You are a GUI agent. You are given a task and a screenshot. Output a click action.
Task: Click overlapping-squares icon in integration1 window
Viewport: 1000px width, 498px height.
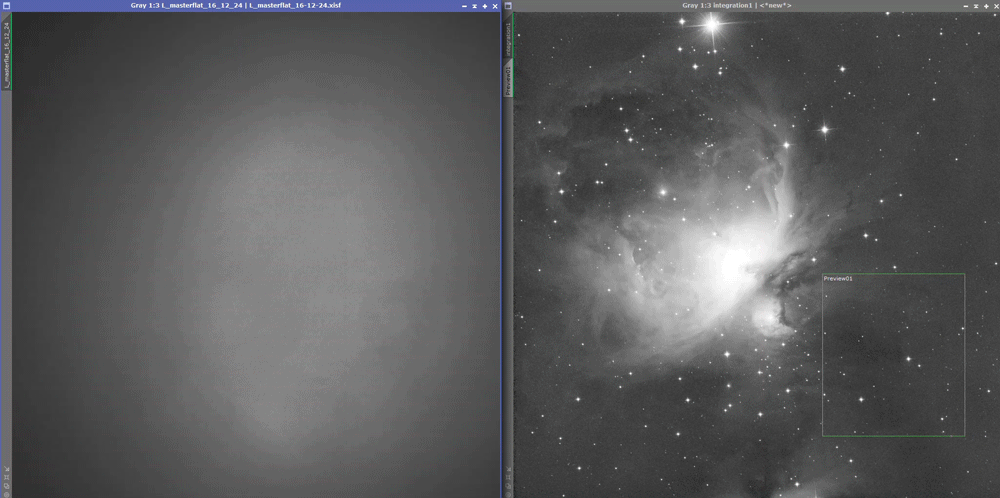tap(508, 486)
